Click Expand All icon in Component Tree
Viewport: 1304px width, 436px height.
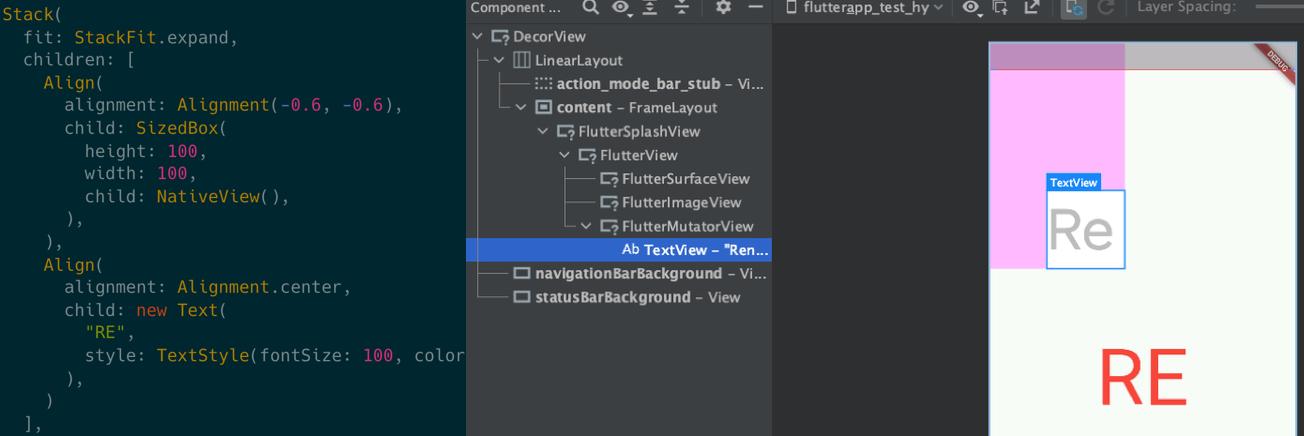(651, 8)
